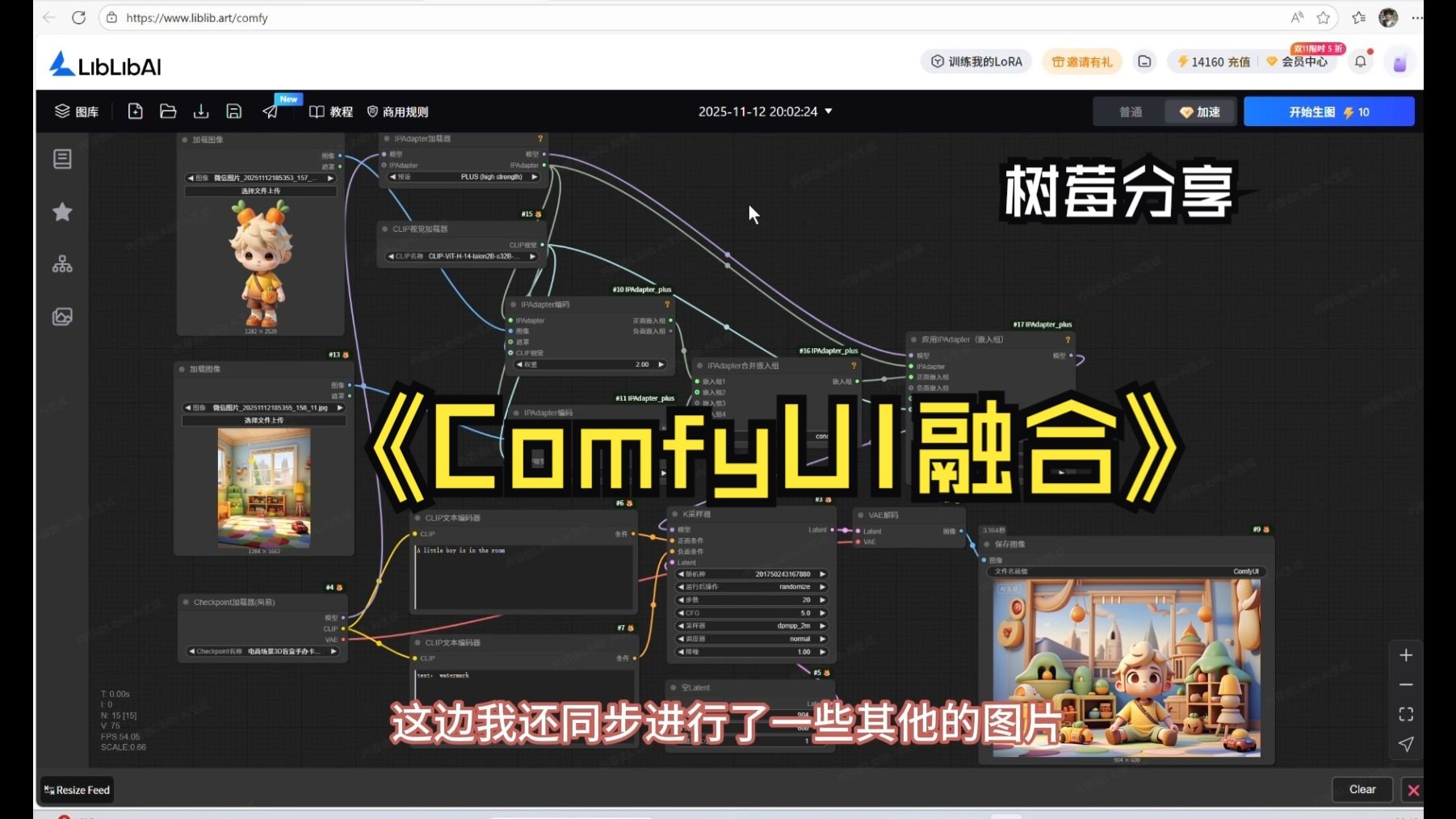Clear the image feed
1456x819 pixels.
1362,789
